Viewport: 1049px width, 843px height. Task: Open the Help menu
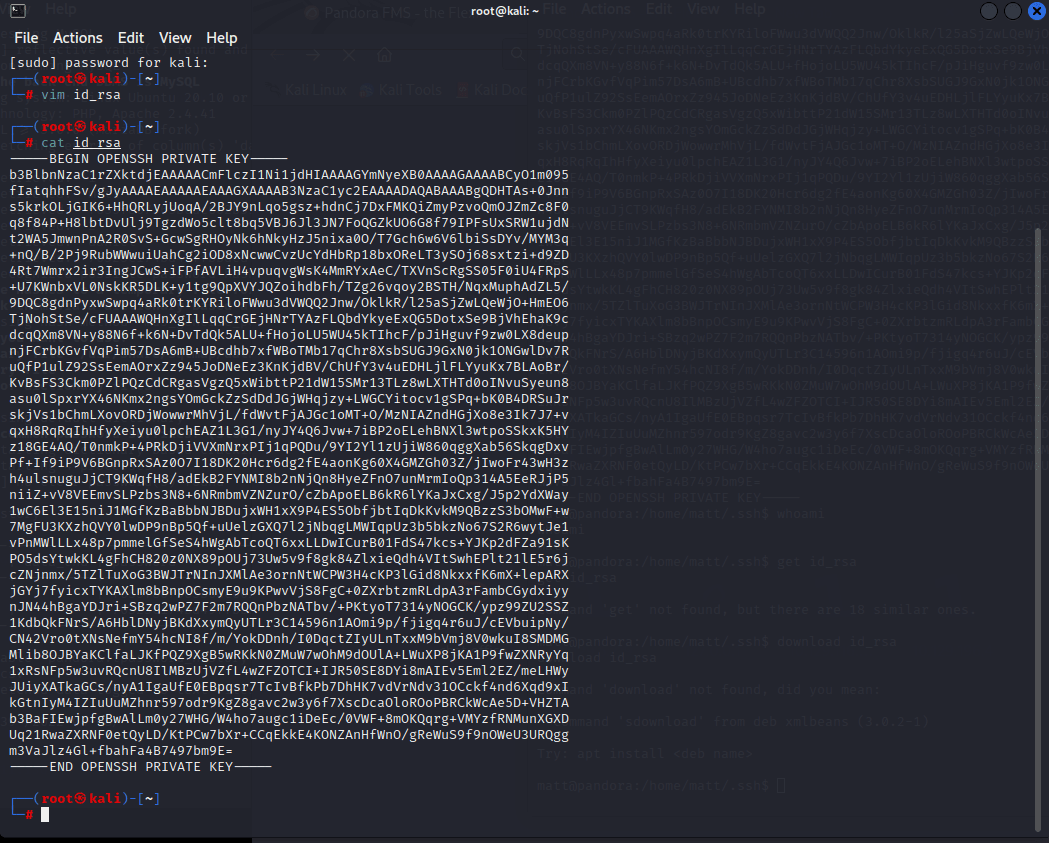tap(222, 38)
